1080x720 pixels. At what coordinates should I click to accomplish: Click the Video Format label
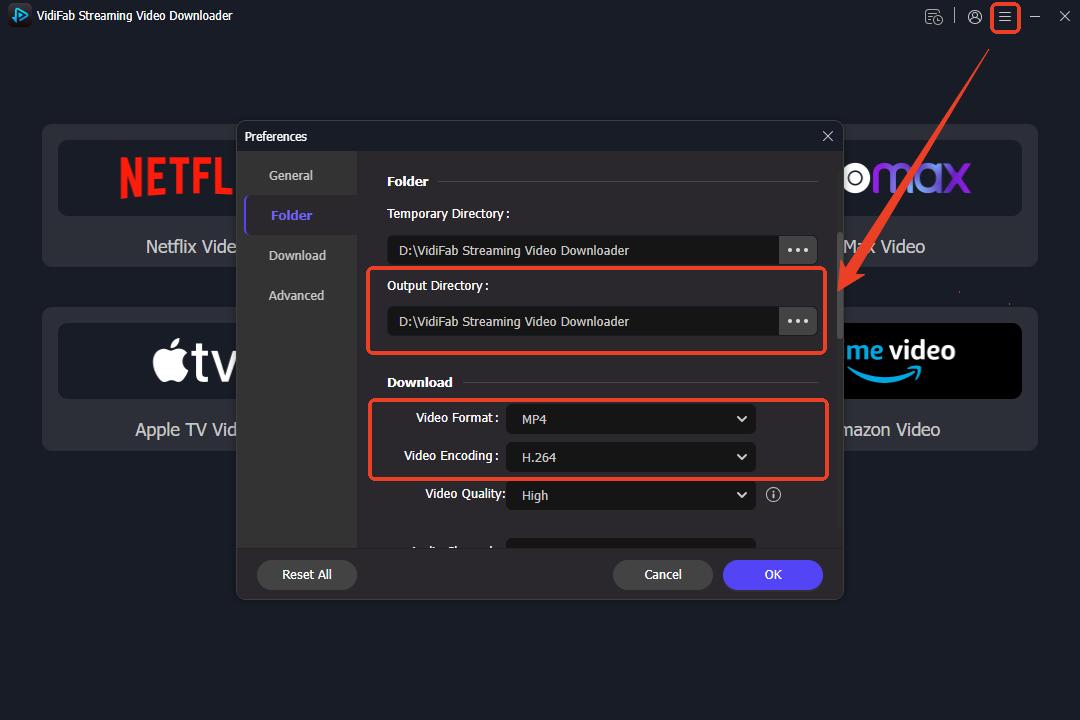click(457, 418)
